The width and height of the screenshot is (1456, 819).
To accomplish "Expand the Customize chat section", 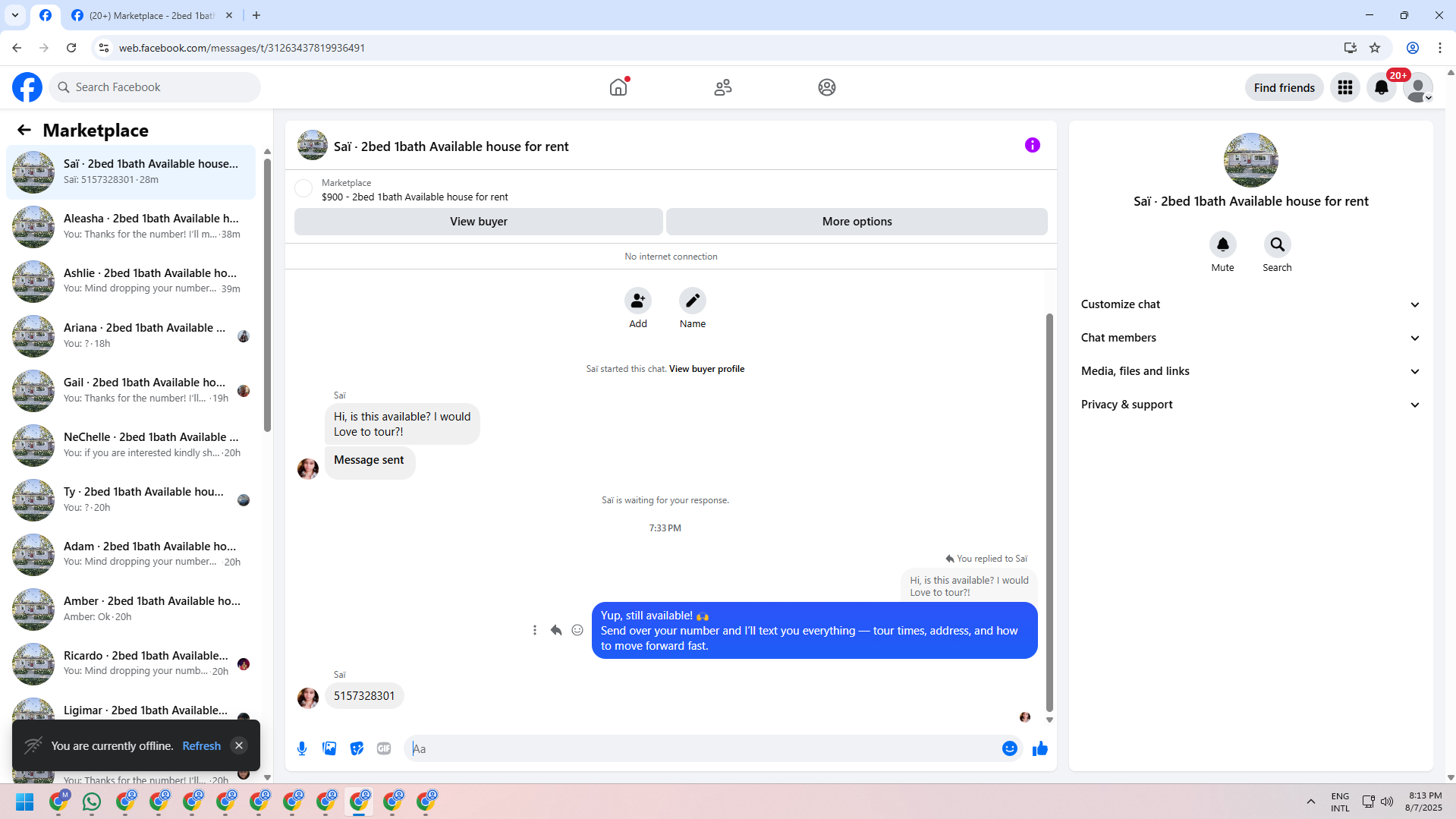I will (x=1250, y=304).
